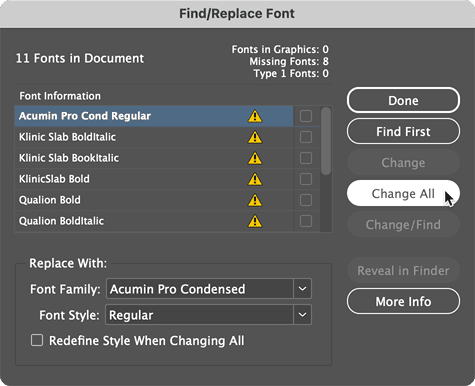The width and height of the screenshot is (475, 386).
Task: Tick the checkbox in the KlinicSlab Bold row
Action: pyautogui.click(x=306, y=179)
